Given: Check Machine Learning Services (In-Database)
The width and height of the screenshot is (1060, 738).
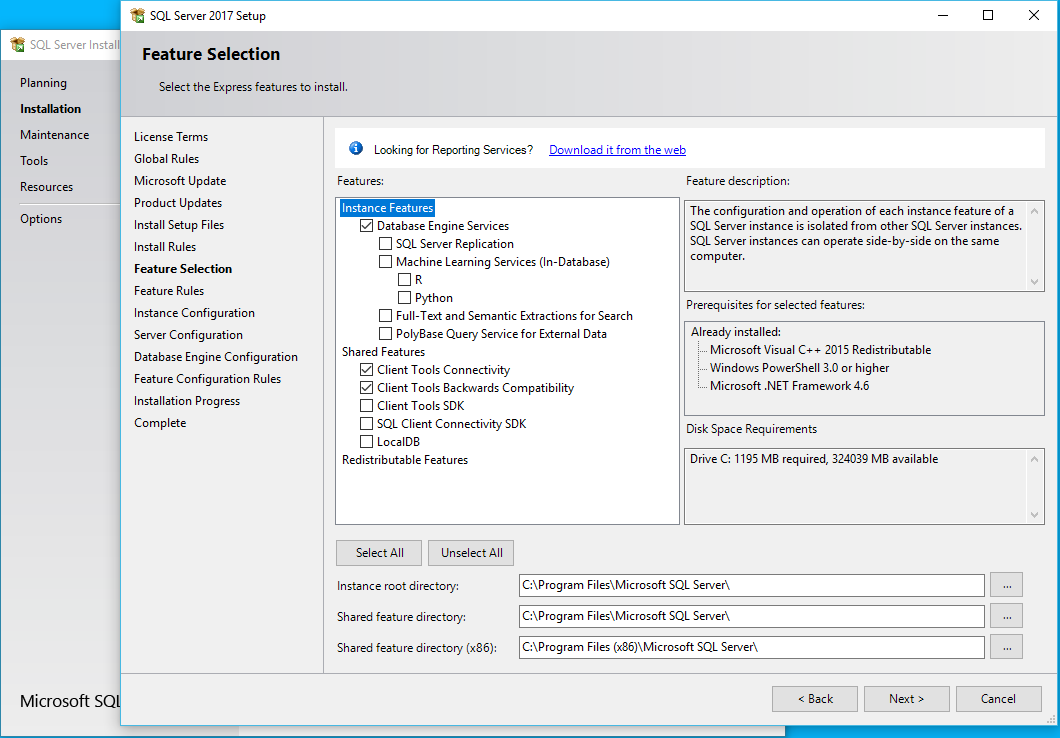Looking at the screenshot, I should (385, 262).
